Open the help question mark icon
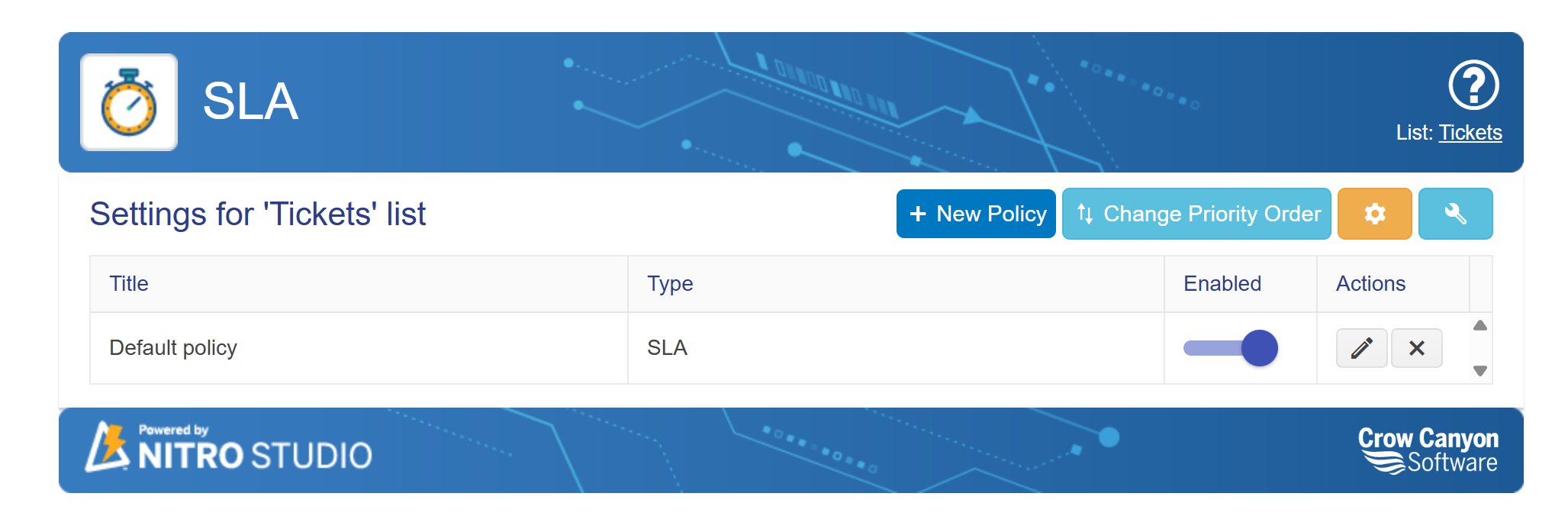Screen dimensions: 1568x532 point(1473,85)
